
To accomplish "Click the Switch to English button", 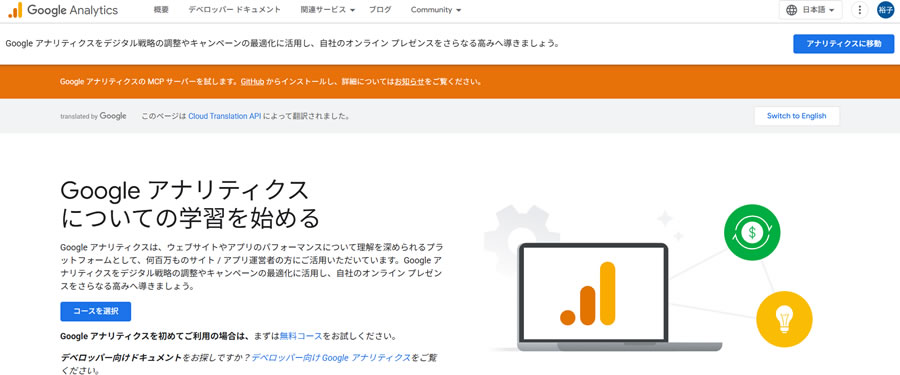I will 796,116.
